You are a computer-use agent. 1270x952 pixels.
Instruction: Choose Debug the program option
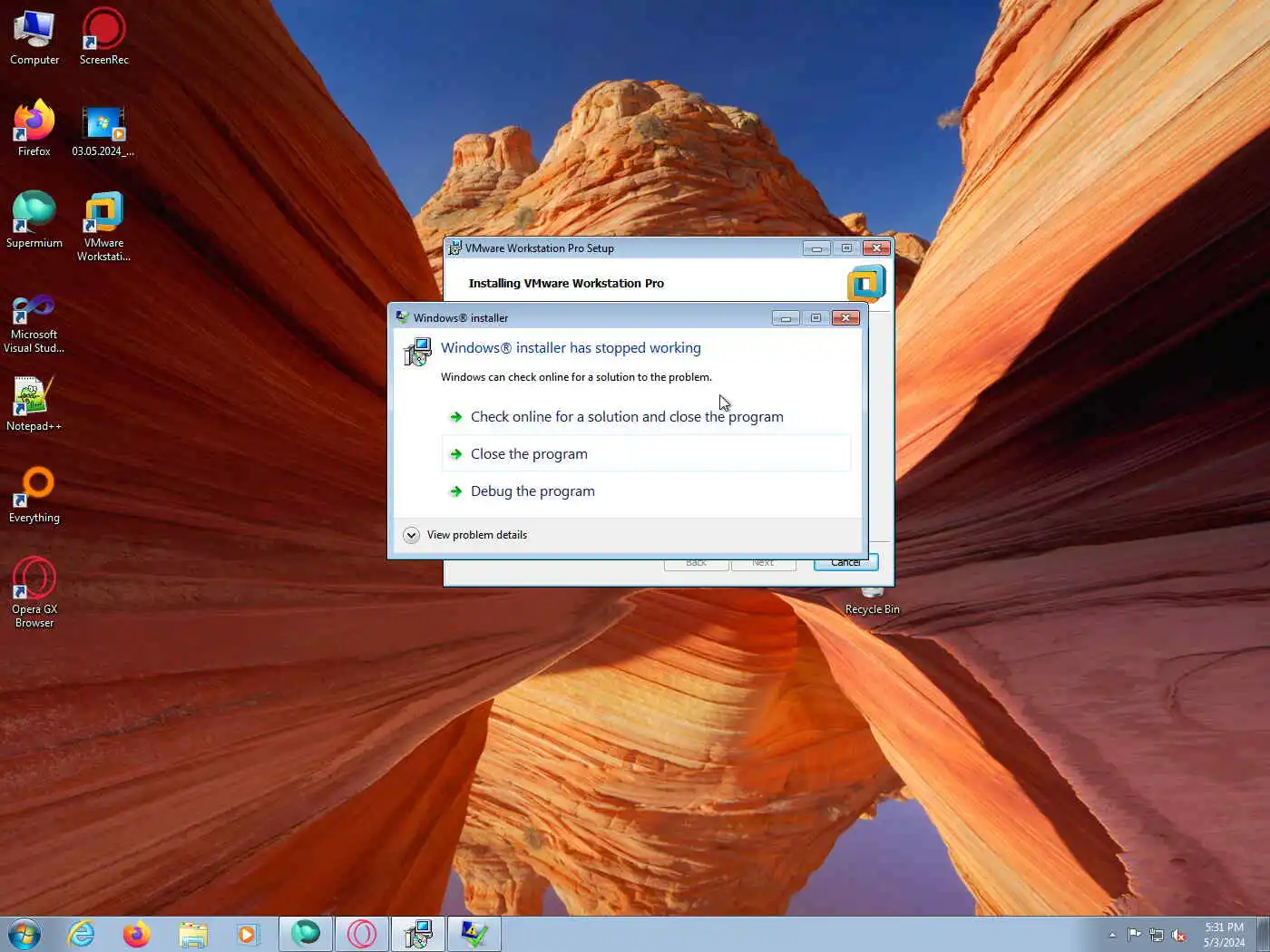646,491
